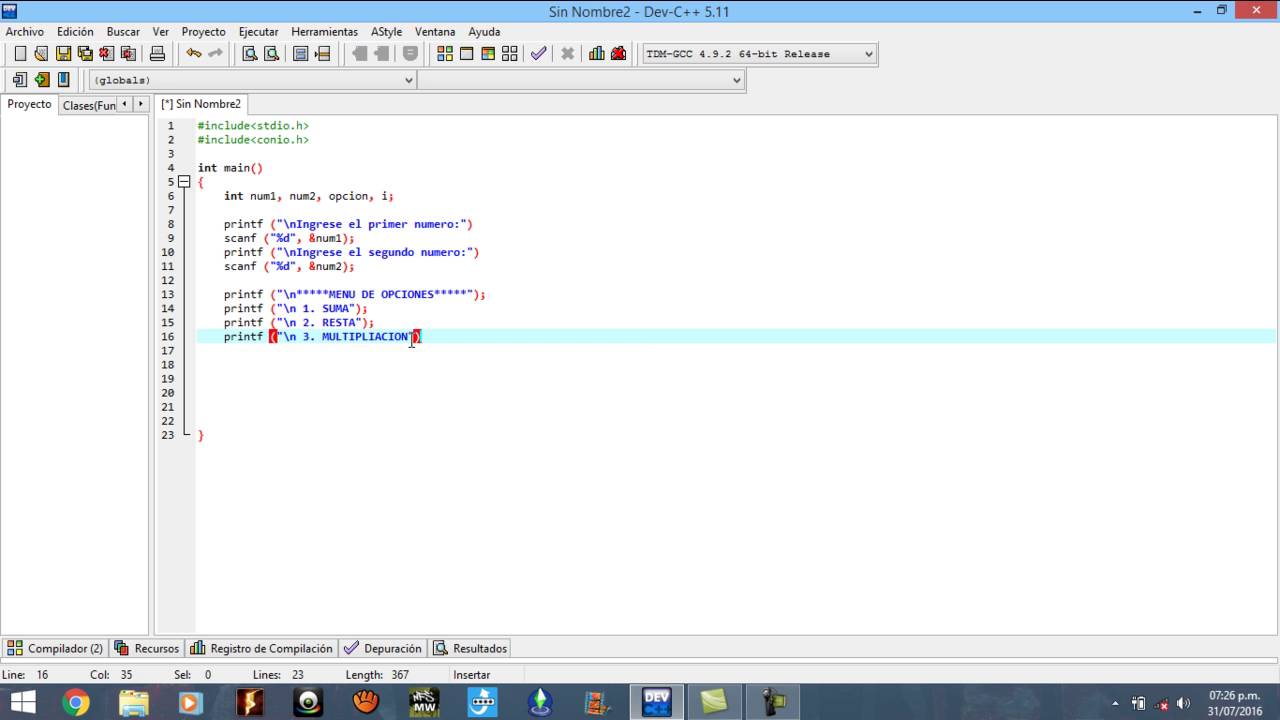The width and height of the screenshot is (1280, 720).
Task: Select the Sin Nombre2 editor tab
Action: point(202,104)
